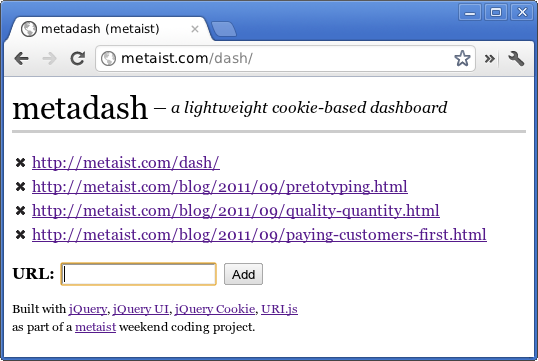Go back using the browser back arrow

point(22,59)
